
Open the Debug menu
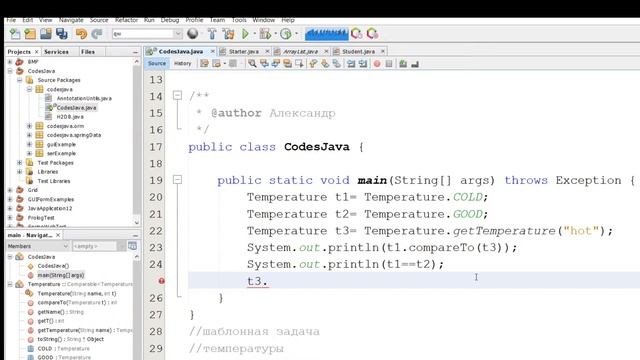170,20
